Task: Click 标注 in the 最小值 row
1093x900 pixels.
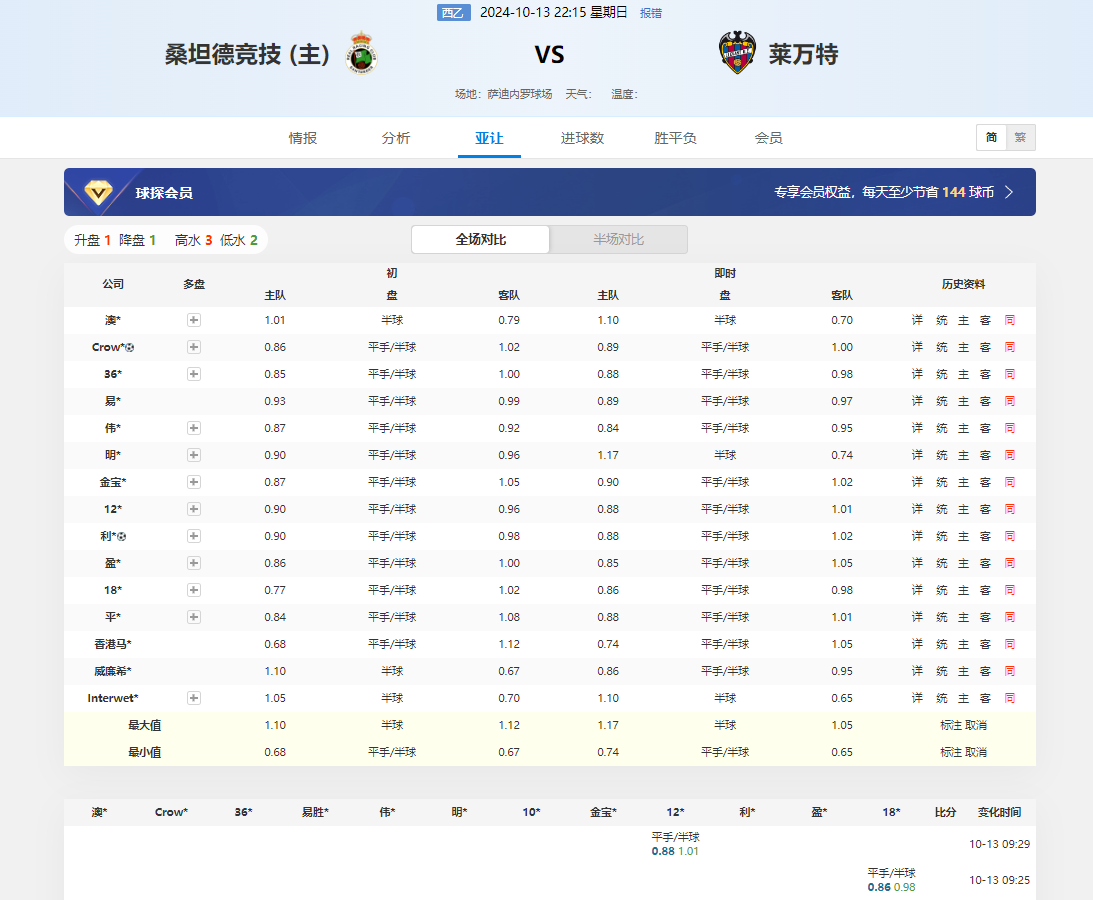Action: pos(951,752)
